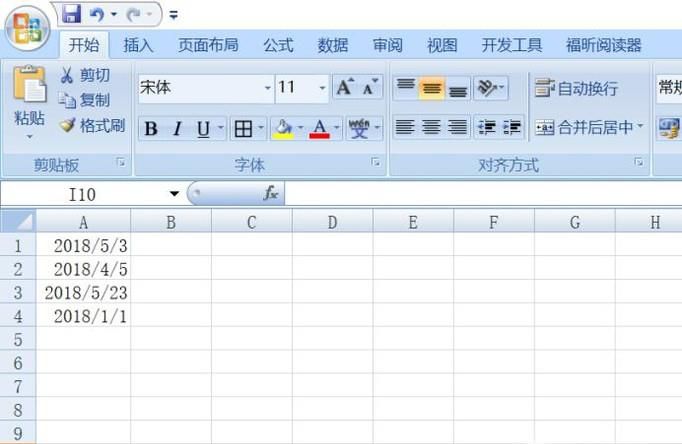Image resolution: width=682 pixels, height=444 pixels.
Task: Increase the indent level
Action: (512, 127)
